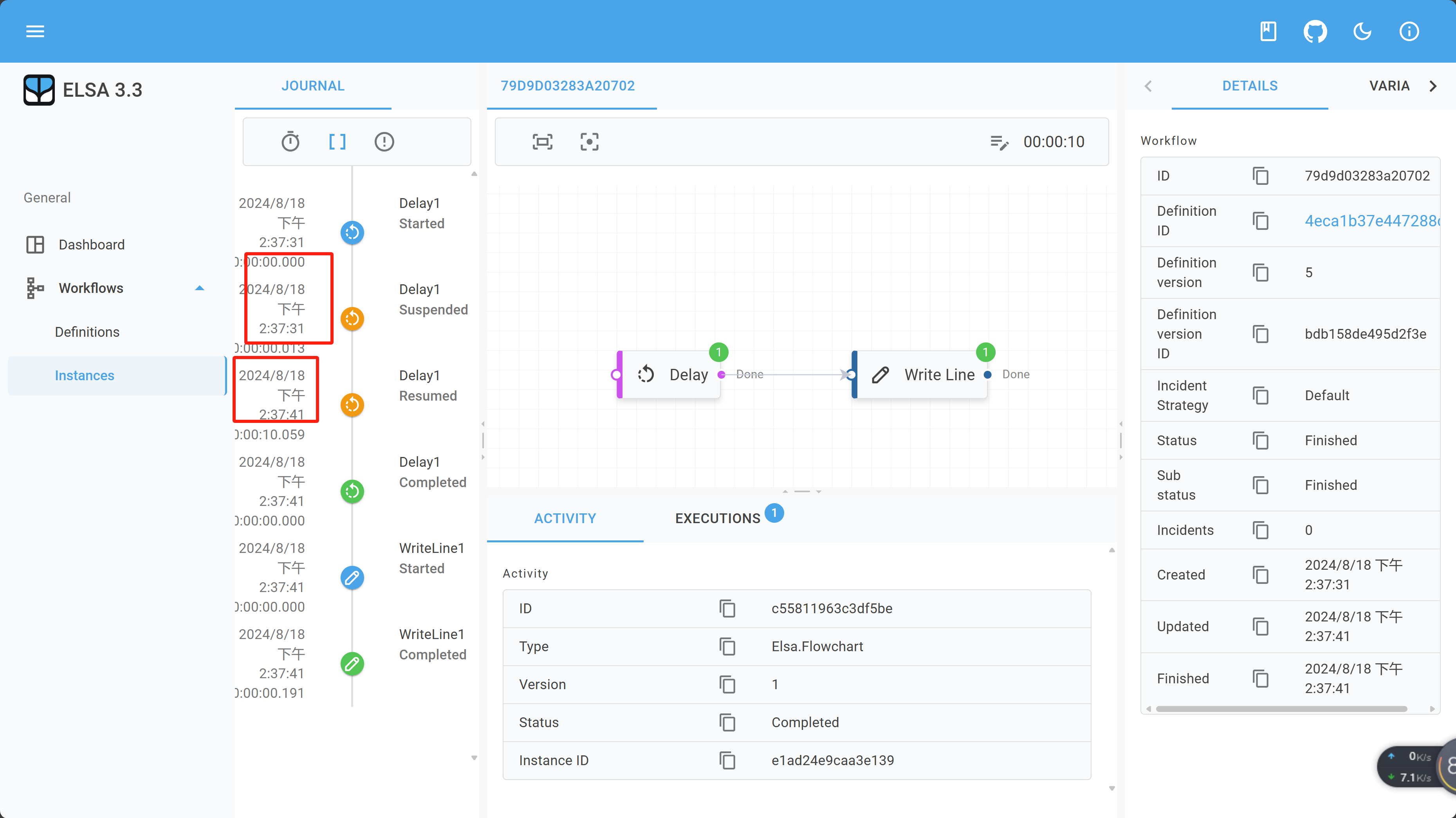Toggle dark mode moon icon
1456x818 pixels.
1362,31
